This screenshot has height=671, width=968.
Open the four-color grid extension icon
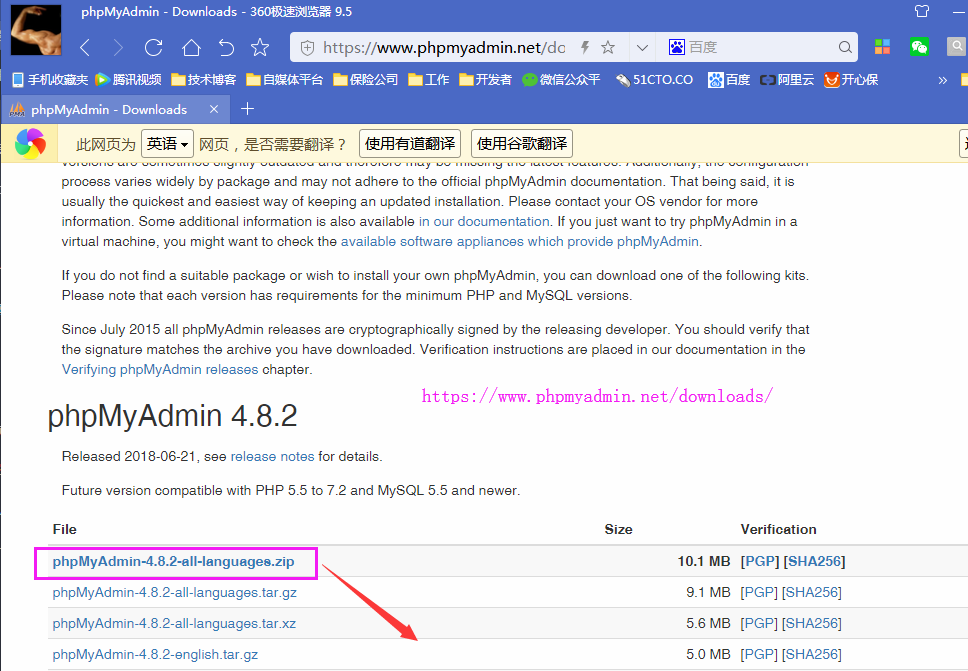point(882,47)
